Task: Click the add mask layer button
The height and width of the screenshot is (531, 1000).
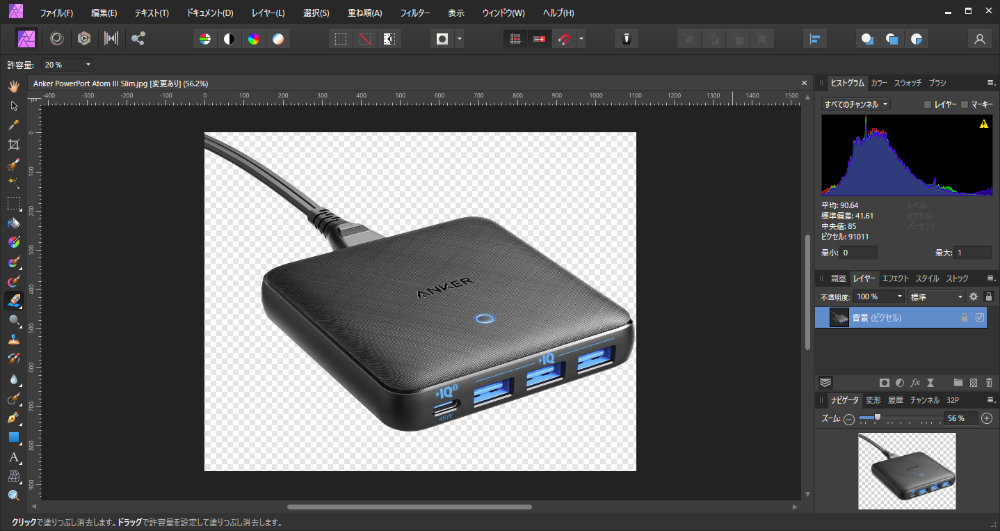Action: (x=884, y=382)
